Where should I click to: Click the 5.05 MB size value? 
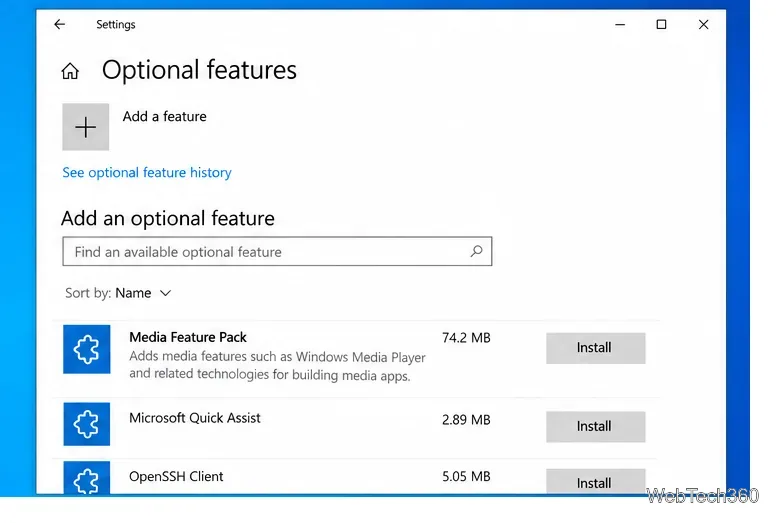click(466, 476)
